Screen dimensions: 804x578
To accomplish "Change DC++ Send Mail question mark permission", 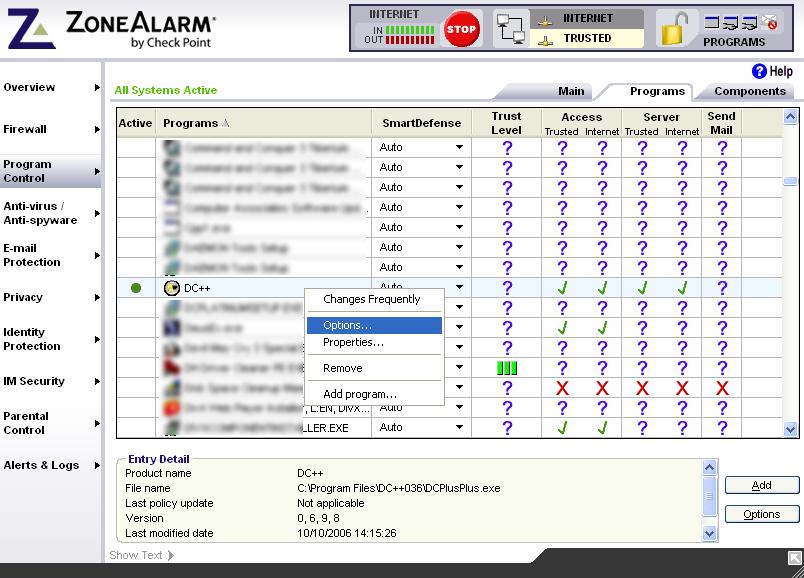I will [722, 288].
